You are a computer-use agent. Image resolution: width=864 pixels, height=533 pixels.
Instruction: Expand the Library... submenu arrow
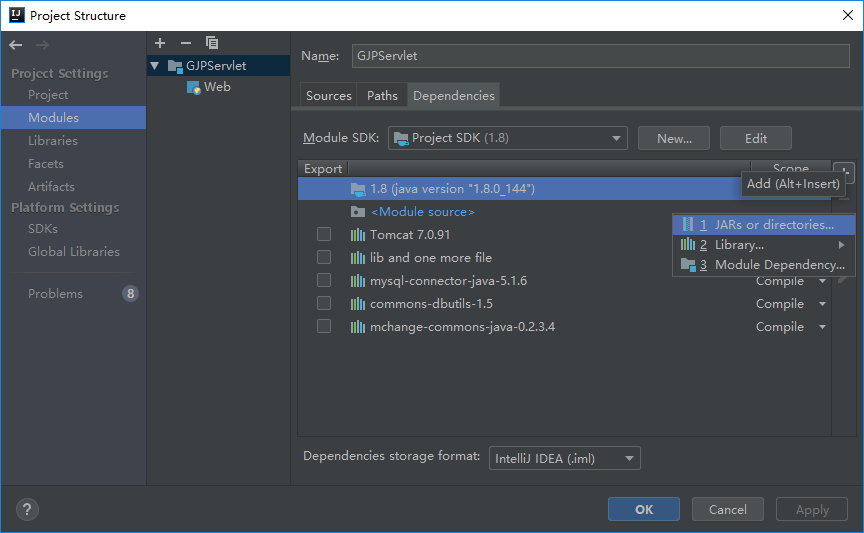coord(841,245)
